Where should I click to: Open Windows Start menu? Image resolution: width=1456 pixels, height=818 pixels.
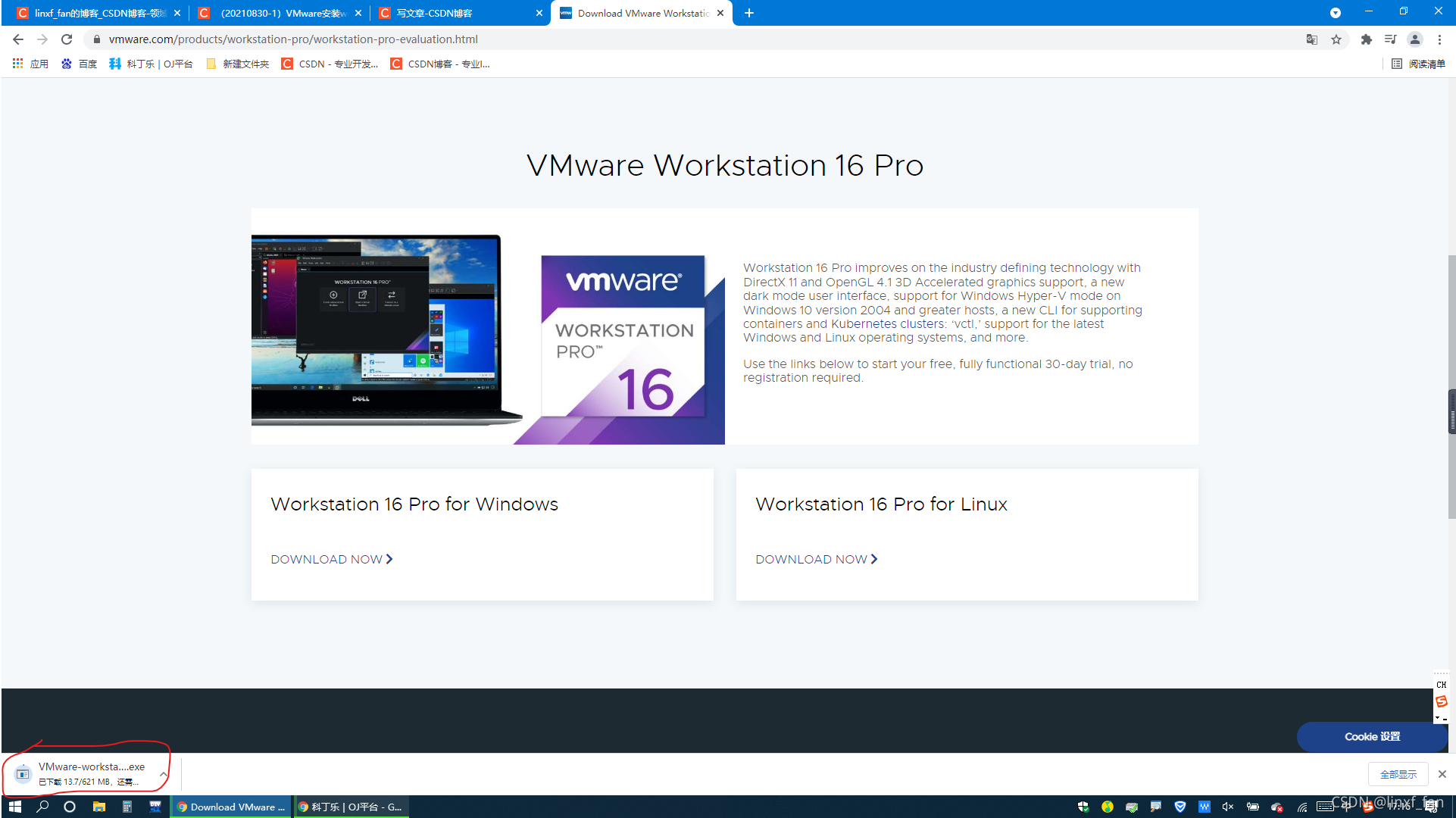(x=14, y=807)
